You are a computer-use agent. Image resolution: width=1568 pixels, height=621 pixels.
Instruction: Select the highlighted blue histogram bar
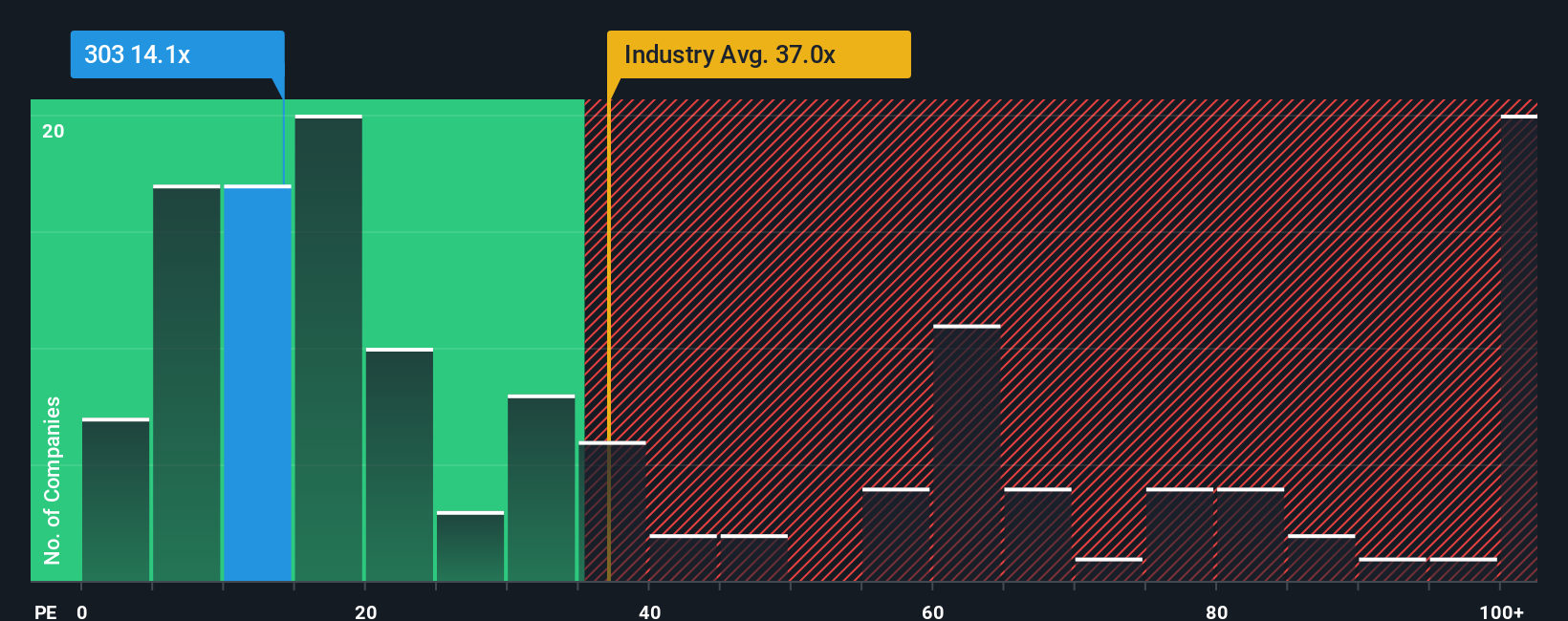click(x=257, y=383)
